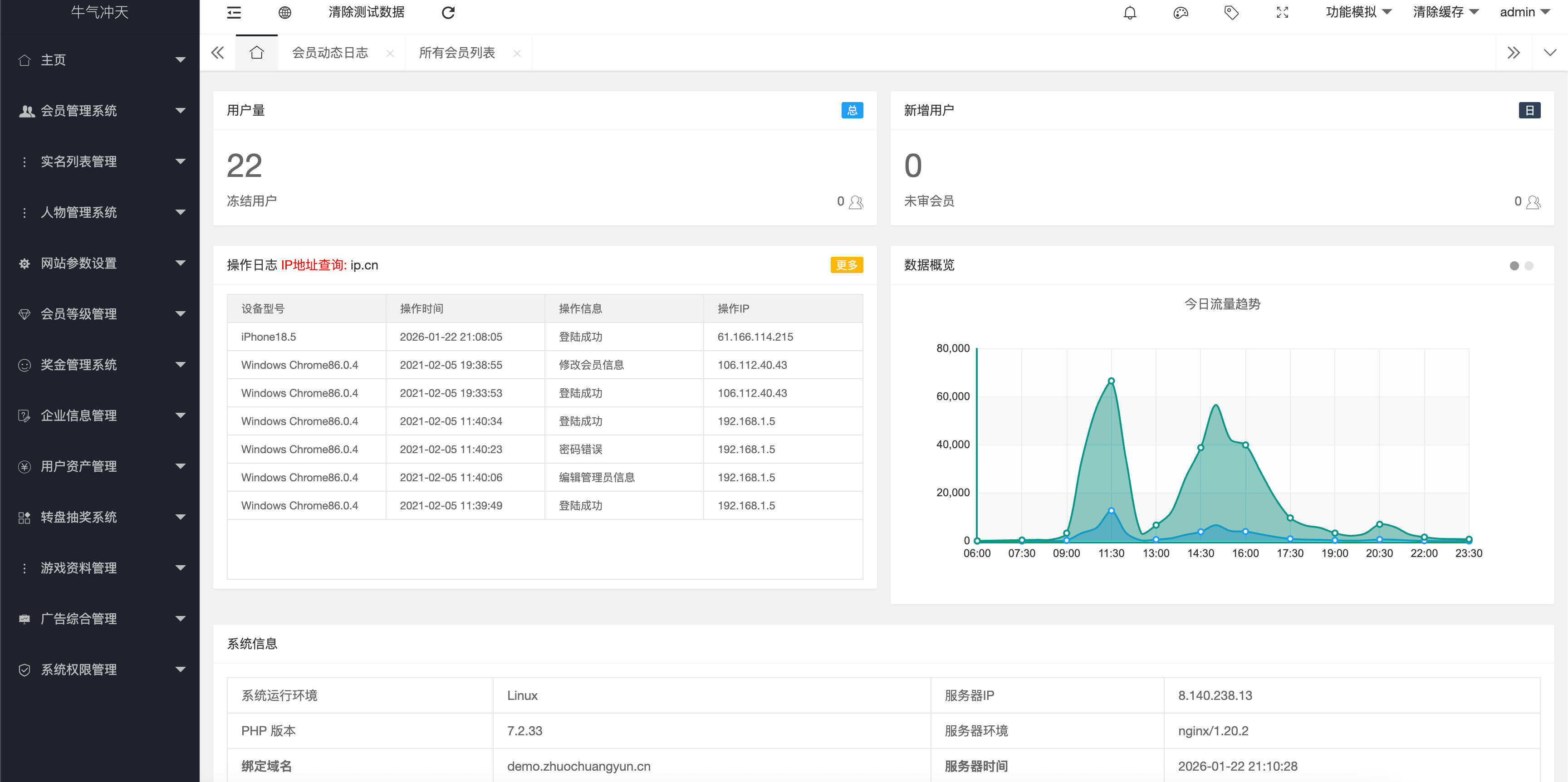1568x782 pixels.
Task: Click the 系统权限管理 shield icon
Action: click(24, 670)
